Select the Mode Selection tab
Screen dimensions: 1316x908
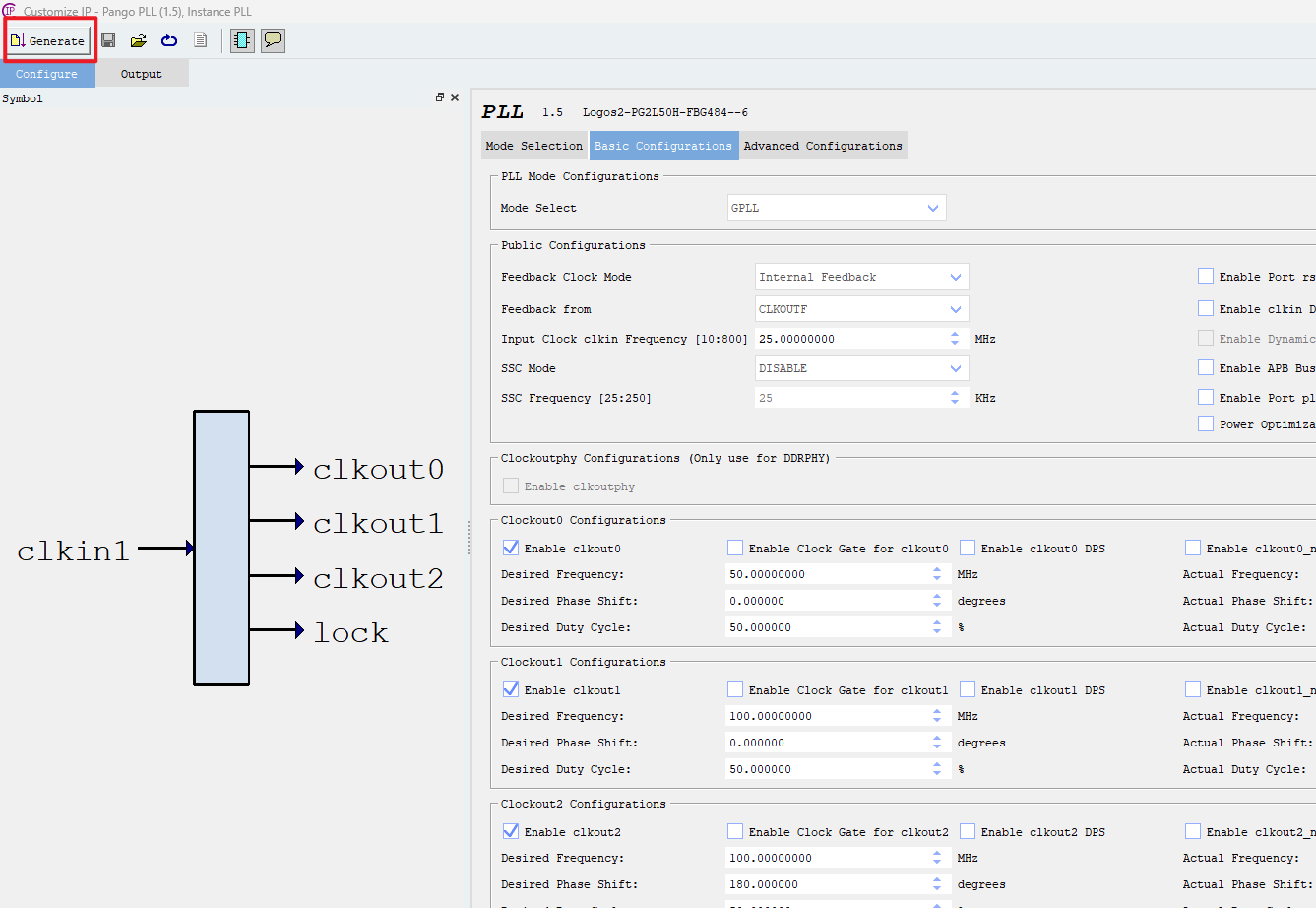(533, 145)
